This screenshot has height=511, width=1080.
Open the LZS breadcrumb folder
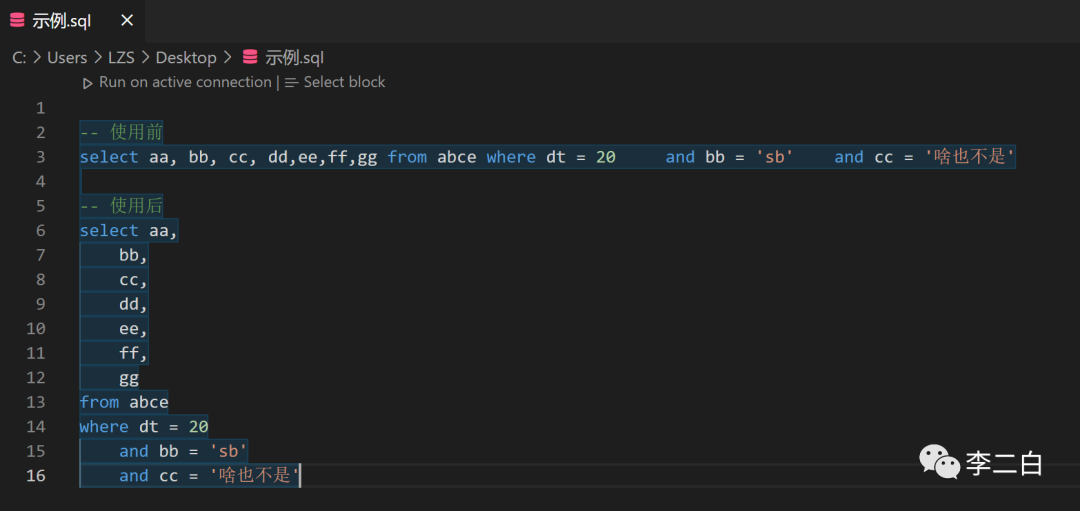coord(121,57)
